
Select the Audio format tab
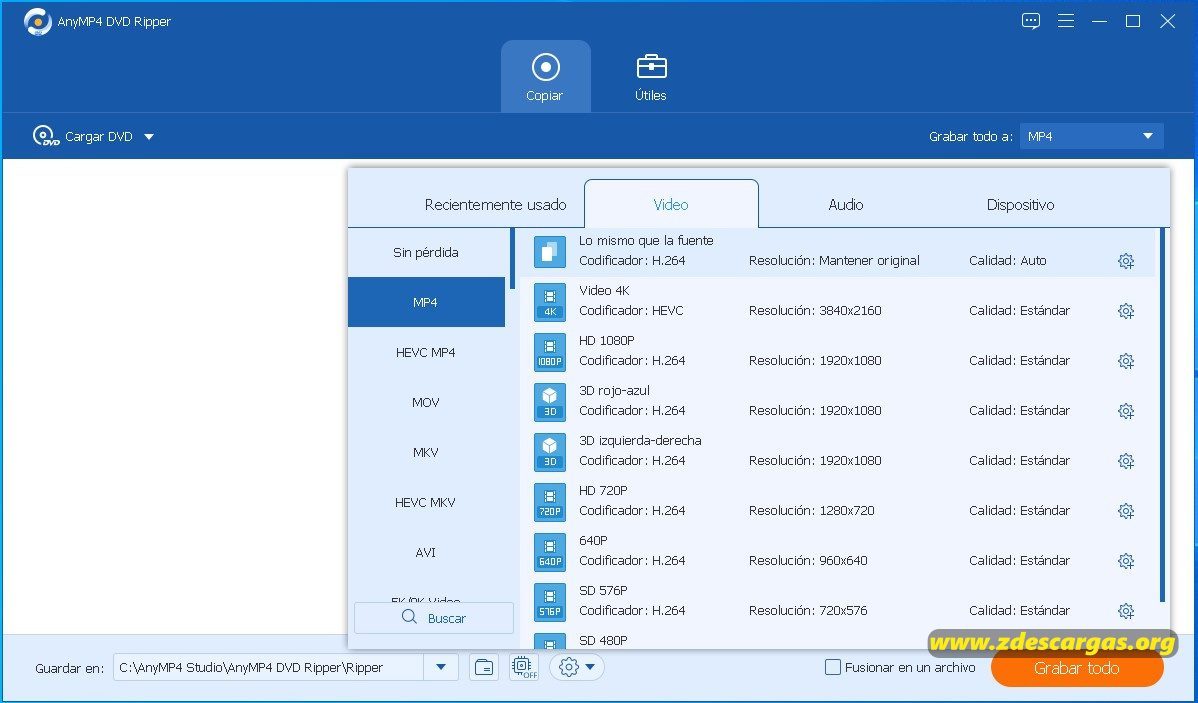[846, 205]
